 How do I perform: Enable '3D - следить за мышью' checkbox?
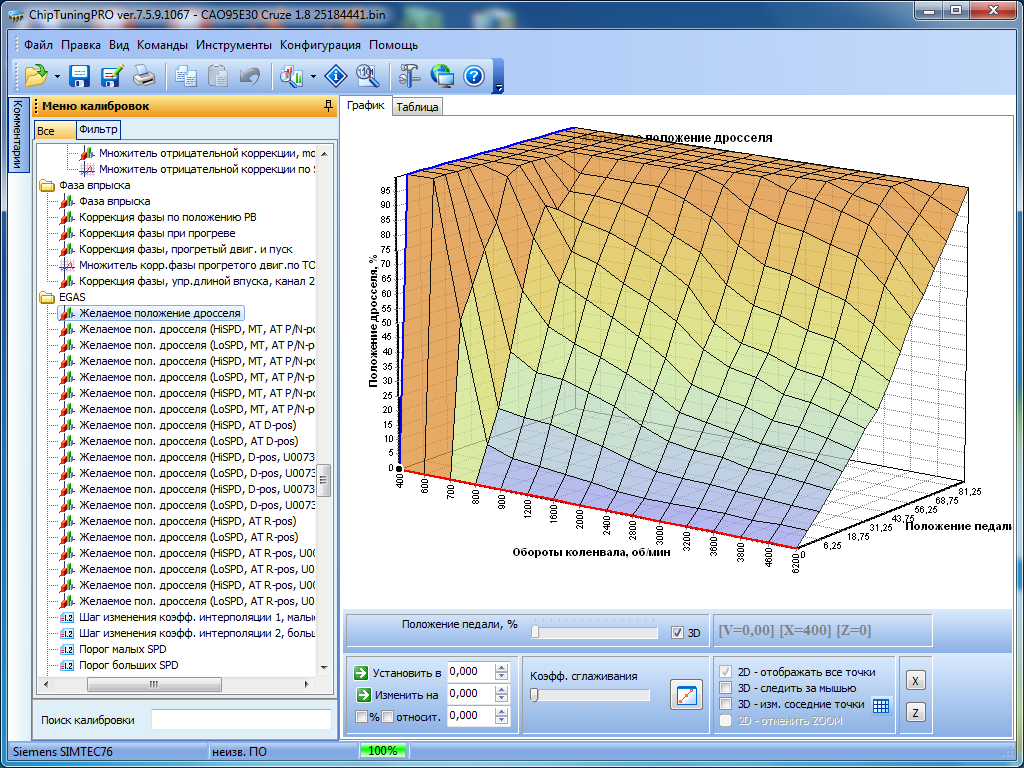(x=727, y=688)
